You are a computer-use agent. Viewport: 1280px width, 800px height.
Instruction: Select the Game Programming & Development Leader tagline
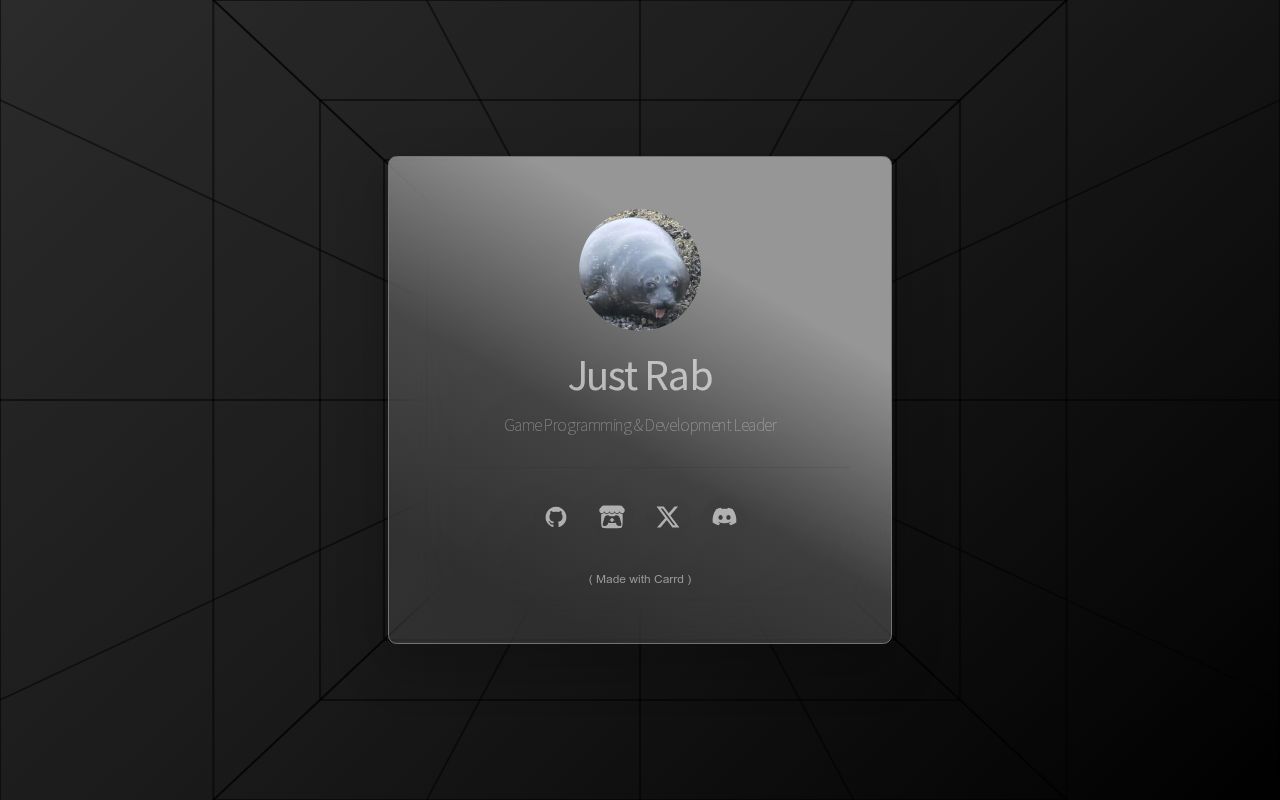click(640, 425)
